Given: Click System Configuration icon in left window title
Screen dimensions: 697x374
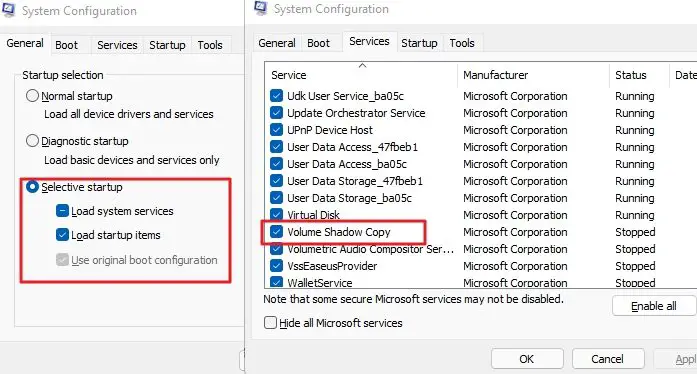Looking at the screenshot, I should [8, 9].
